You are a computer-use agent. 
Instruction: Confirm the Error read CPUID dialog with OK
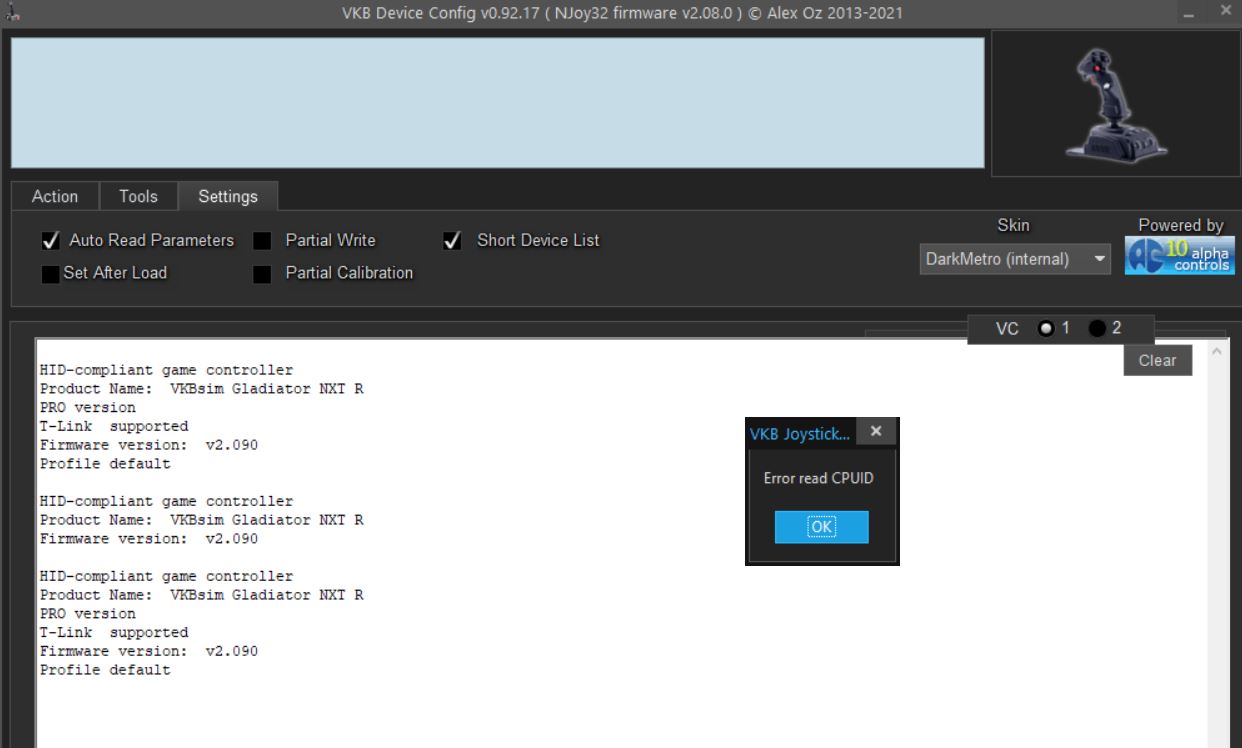pos(822,527)
